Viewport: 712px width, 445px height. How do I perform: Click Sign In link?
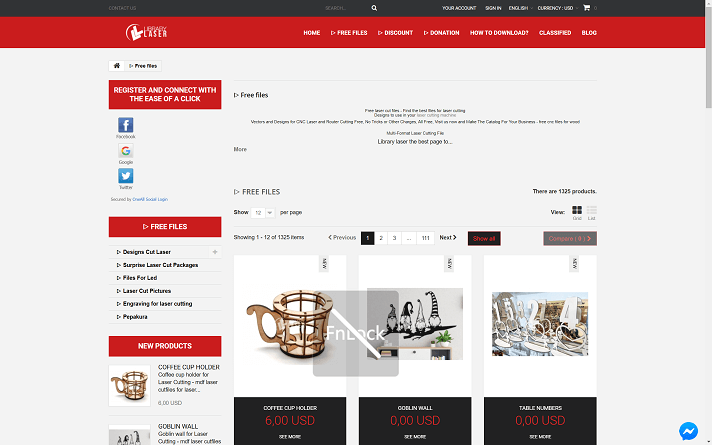click(493, 8)
